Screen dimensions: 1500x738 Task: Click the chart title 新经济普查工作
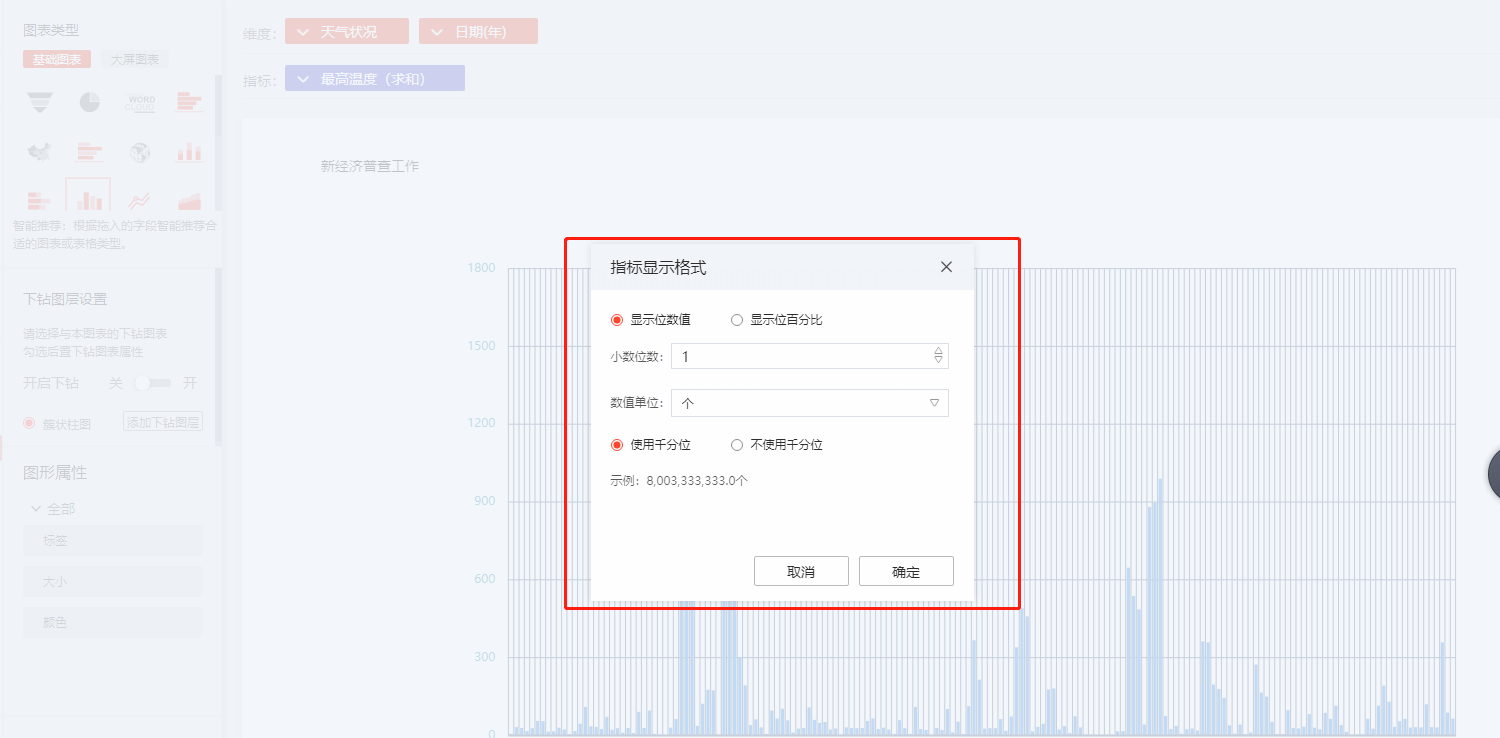(370, 166)
